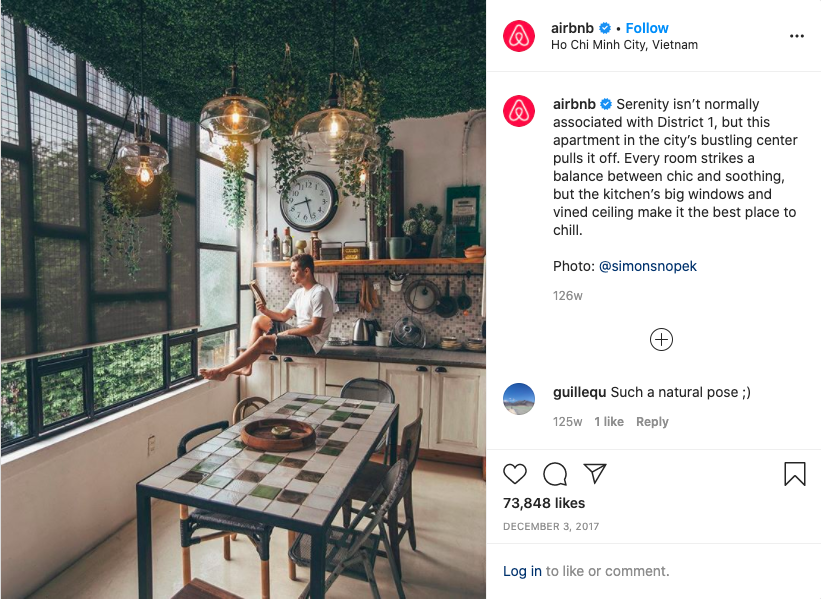Open the three-dot more options menu
This screenshot has height=599, width=821.
click(x=796, y=36)
